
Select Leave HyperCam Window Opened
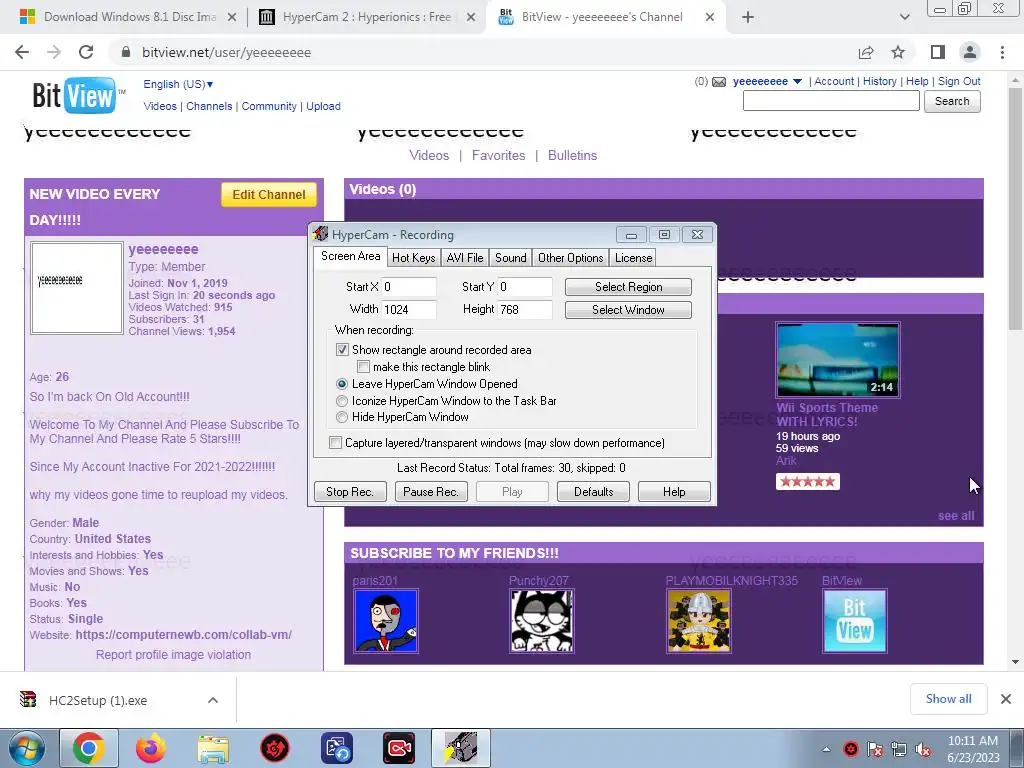pyautogui.click(x=342, y=384)
